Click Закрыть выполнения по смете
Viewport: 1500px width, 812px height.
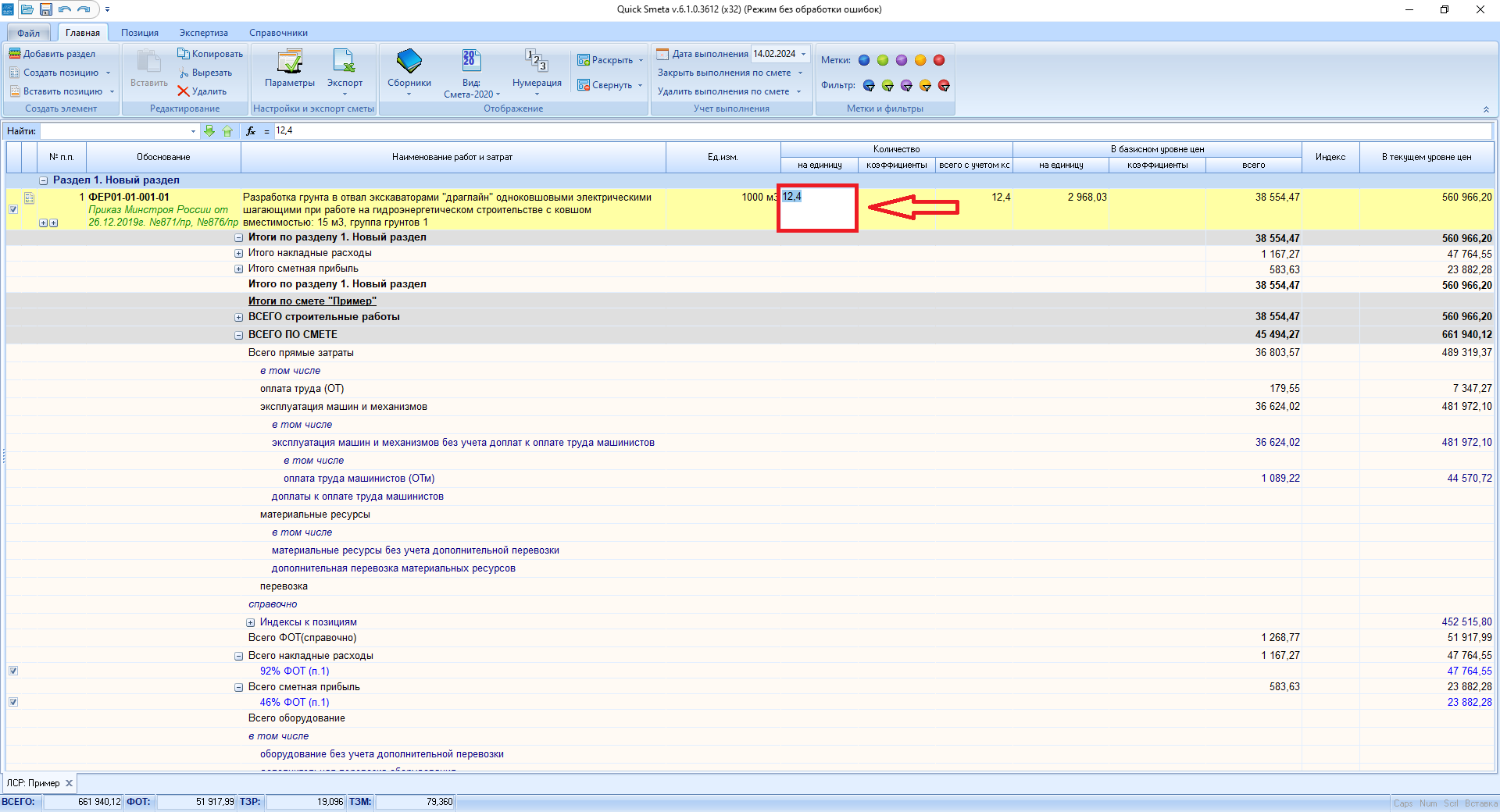[x=724, y=73]
